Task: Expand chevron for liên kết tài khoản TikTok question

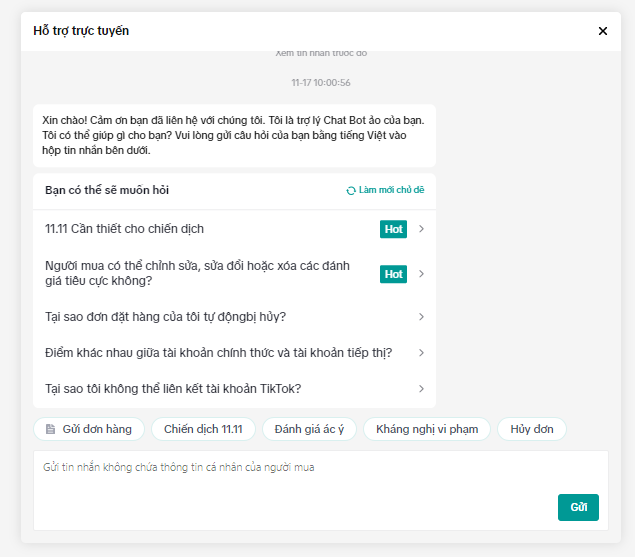Action: pos(422,389)
